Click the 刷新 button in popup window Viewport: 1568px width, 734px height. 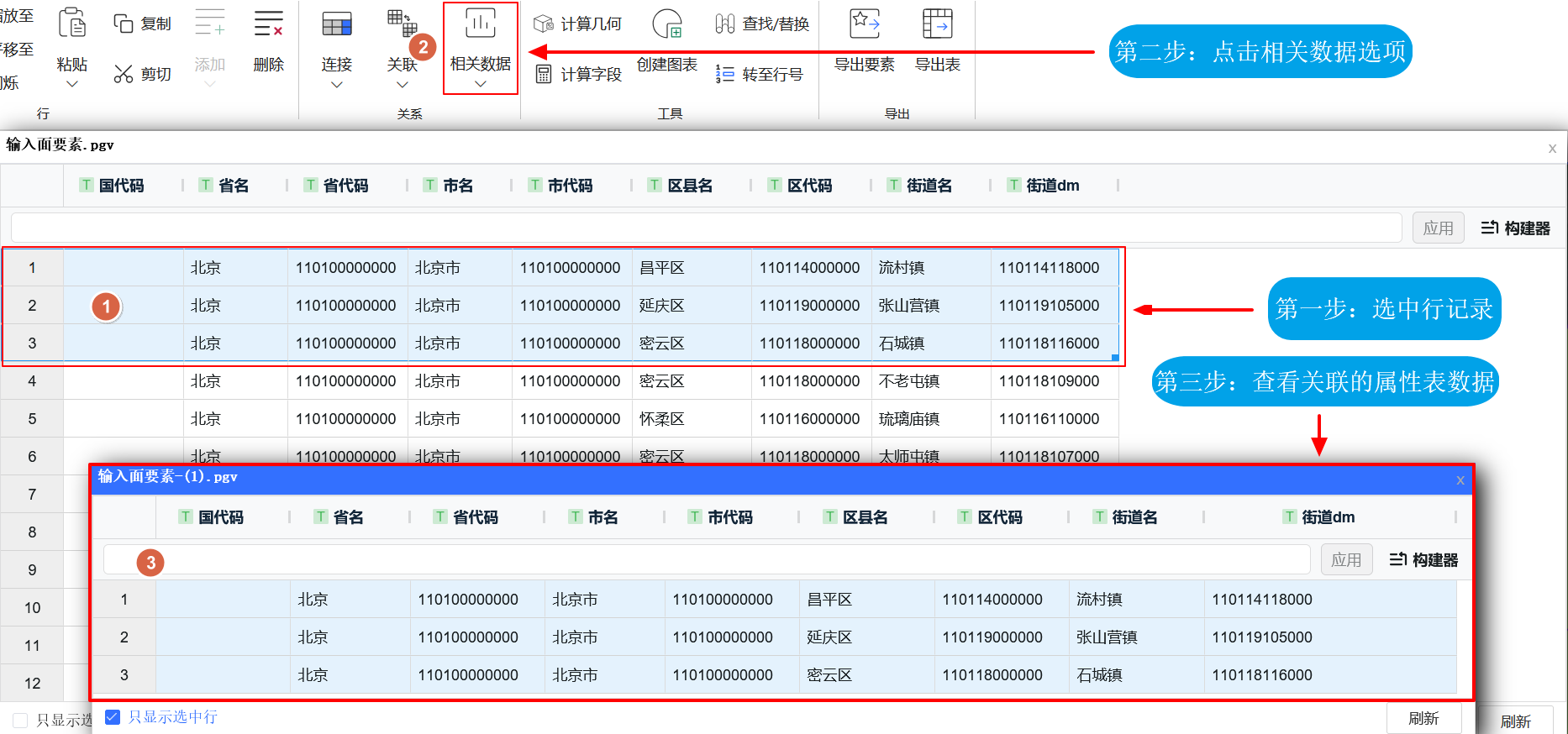coord(1423,718)
